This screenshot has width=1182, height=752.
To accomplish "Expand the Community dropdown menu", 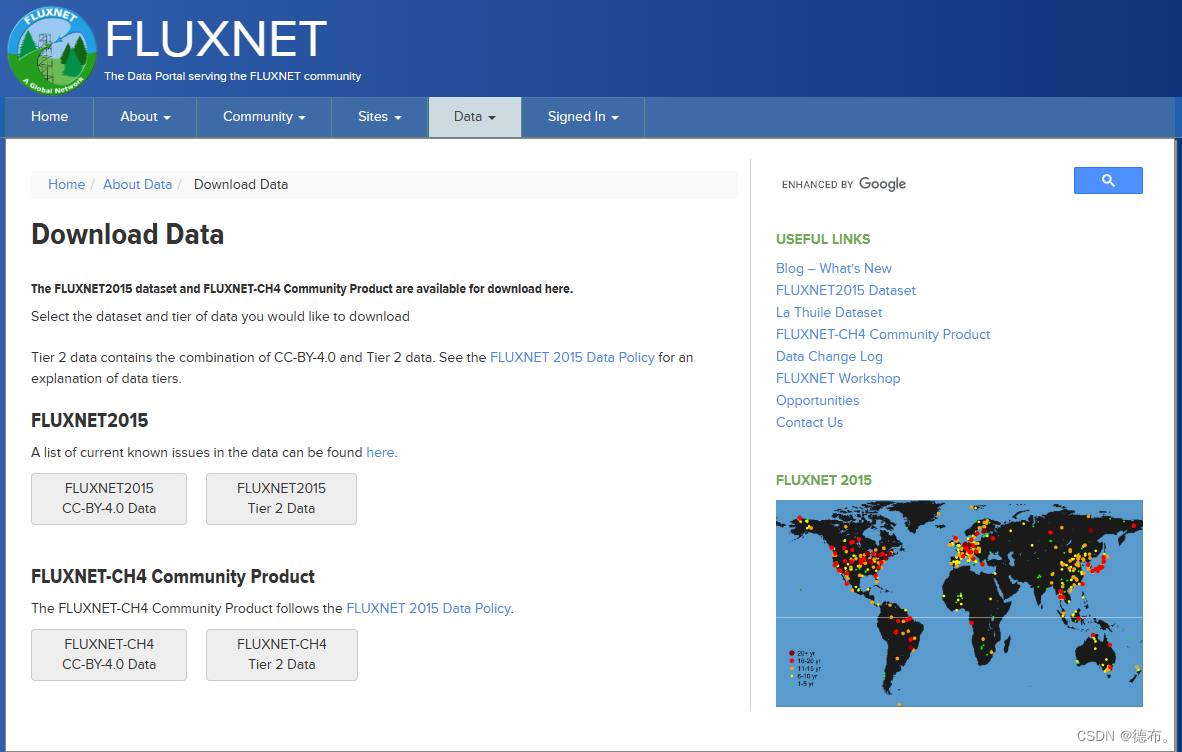I will (x=264, y=117).
